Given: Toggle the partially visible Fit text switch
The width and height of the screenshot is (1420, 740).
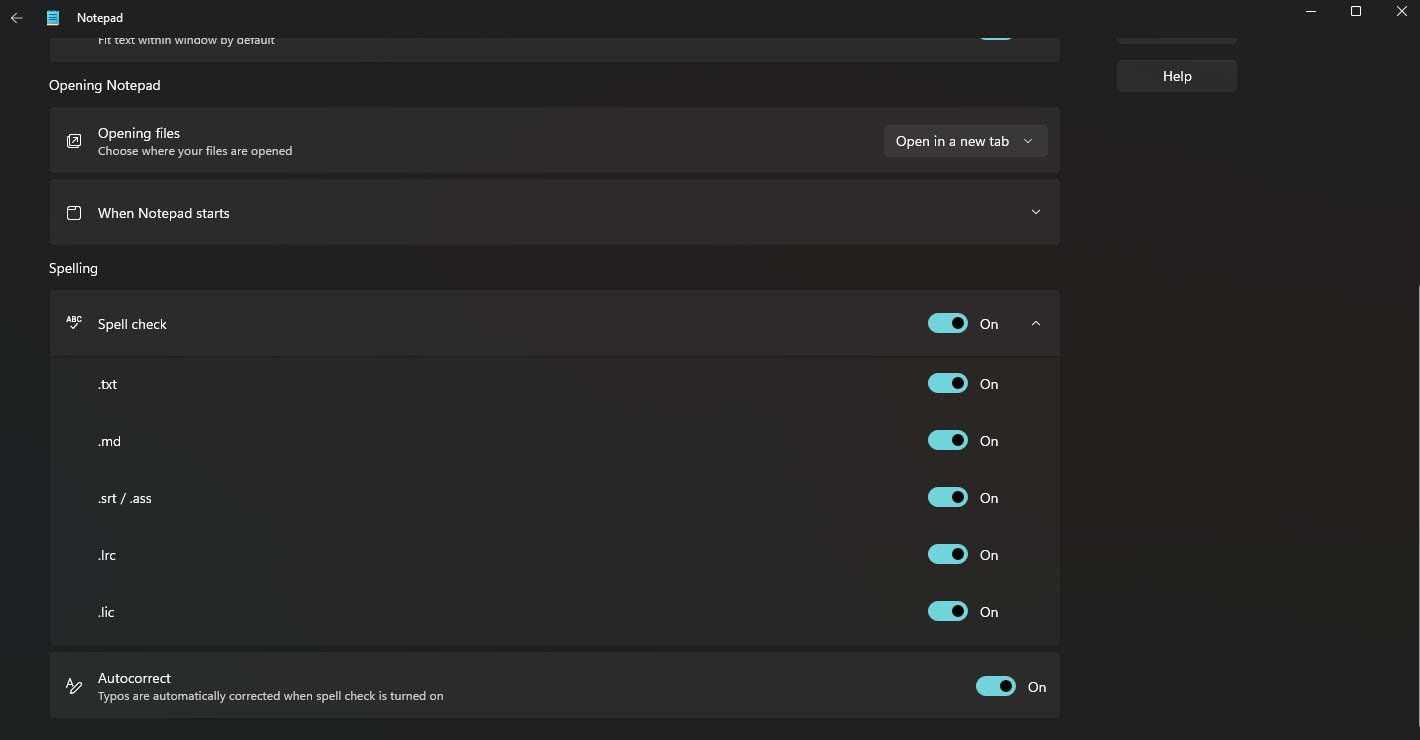Looking at the screenshot, I should click(996, 36).
